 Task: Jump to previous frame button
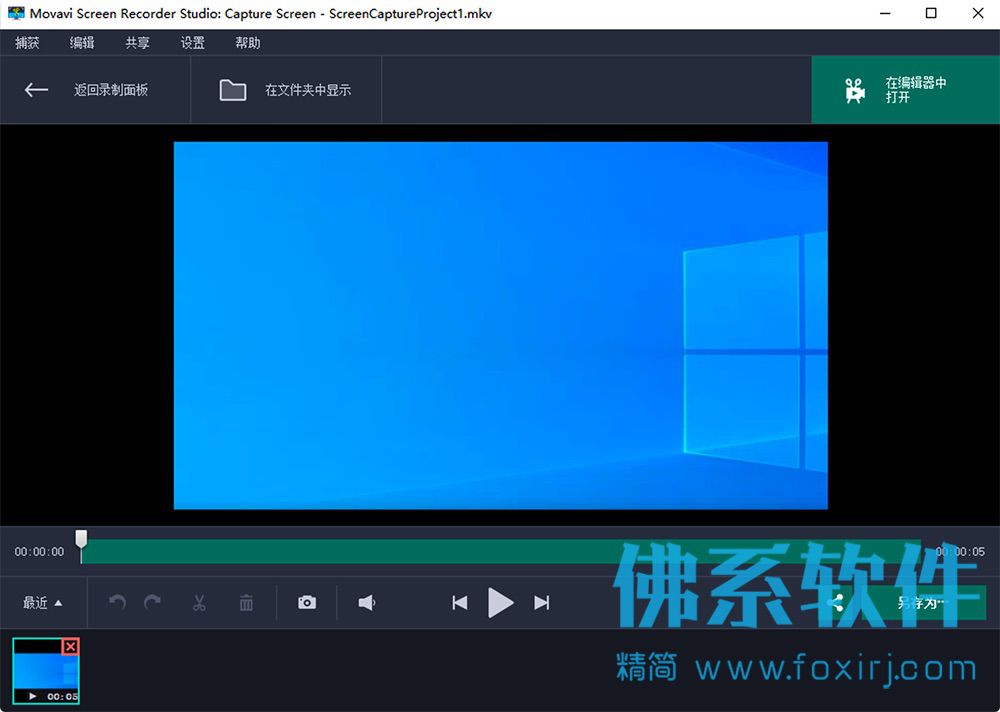[460, 602]
